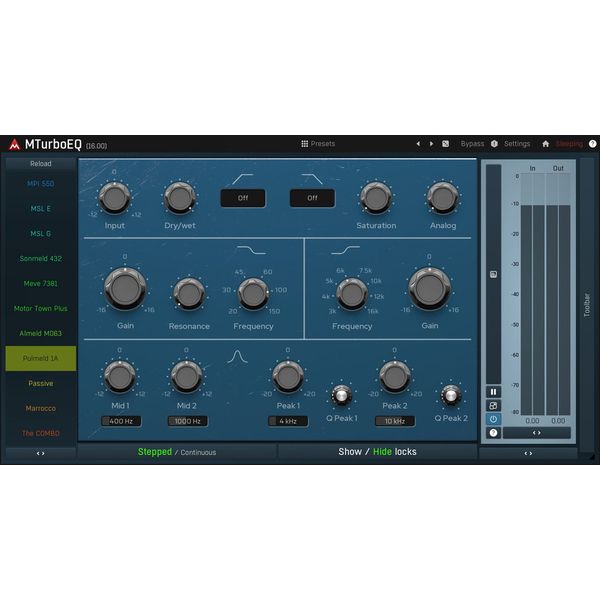Image resolution: width=600 pixels, height=600 pixels.
Task: Click the bell peak curve icon
Action: click(x=237, y=357)
